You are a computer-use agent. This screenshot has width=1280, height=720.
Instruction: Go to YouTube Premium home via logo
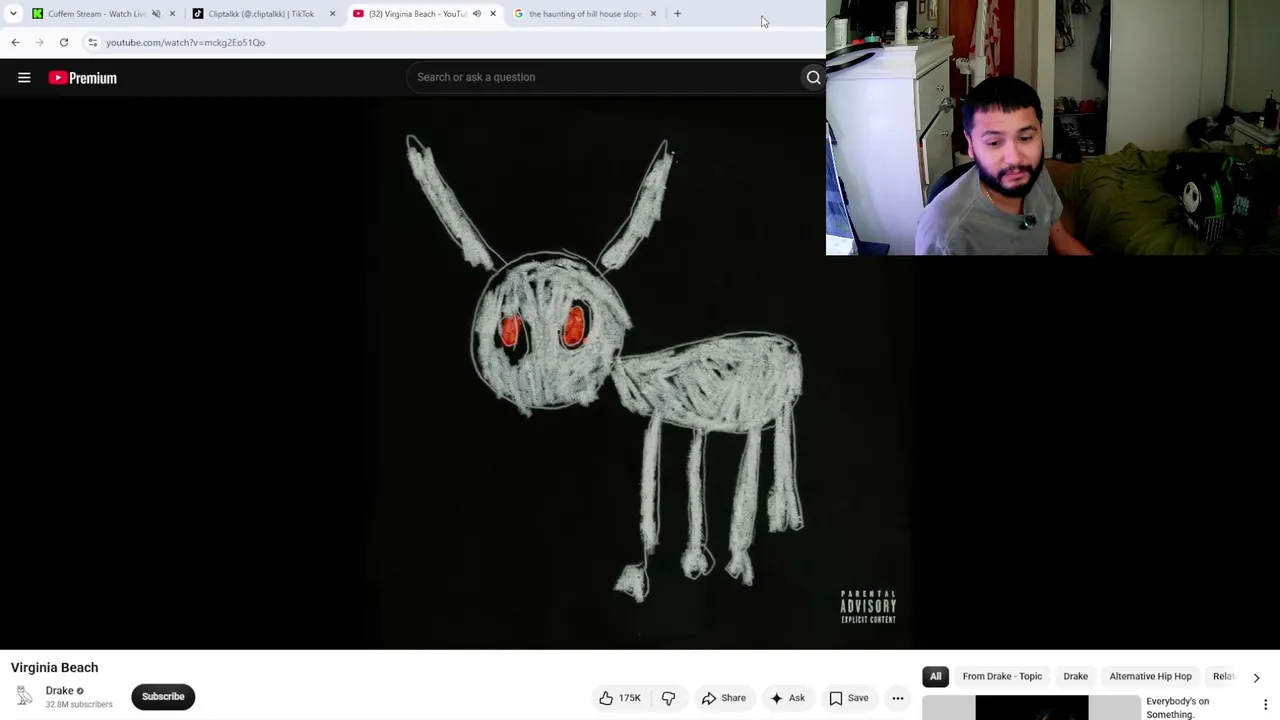(x=82, y=78)
